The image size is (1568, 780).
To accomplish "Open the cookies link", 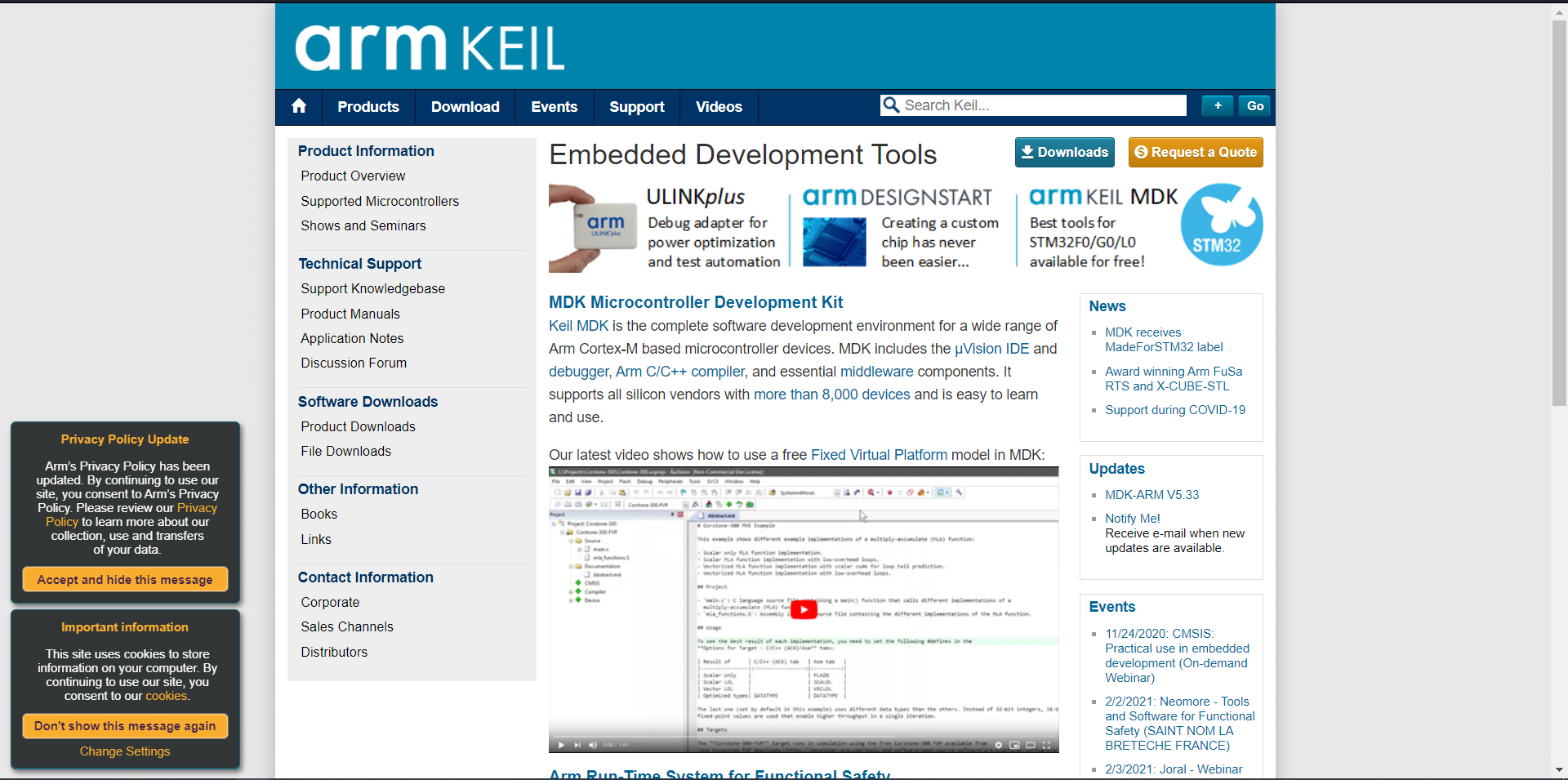I will click(167, 696).
